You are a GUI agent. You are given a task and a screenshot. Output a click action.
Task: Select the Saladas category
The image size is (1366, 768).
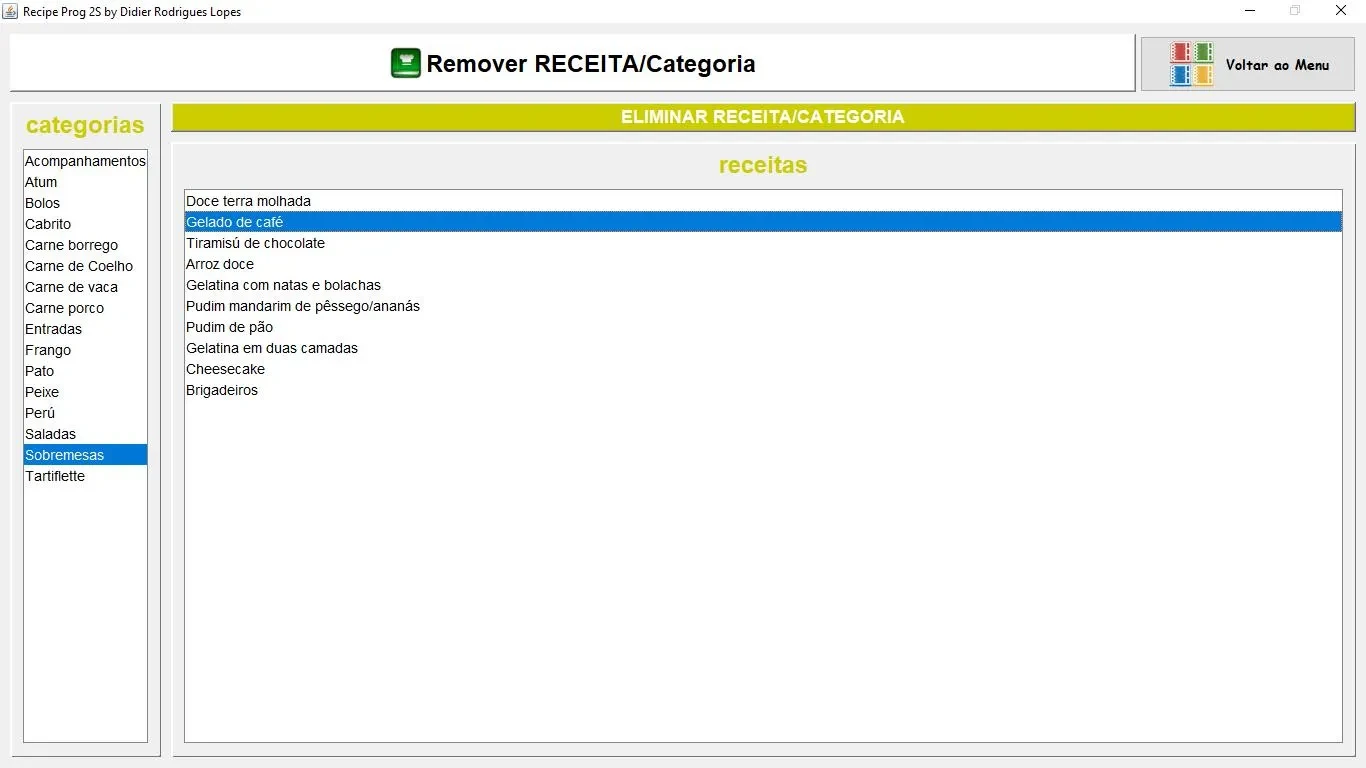click(51, 434)
